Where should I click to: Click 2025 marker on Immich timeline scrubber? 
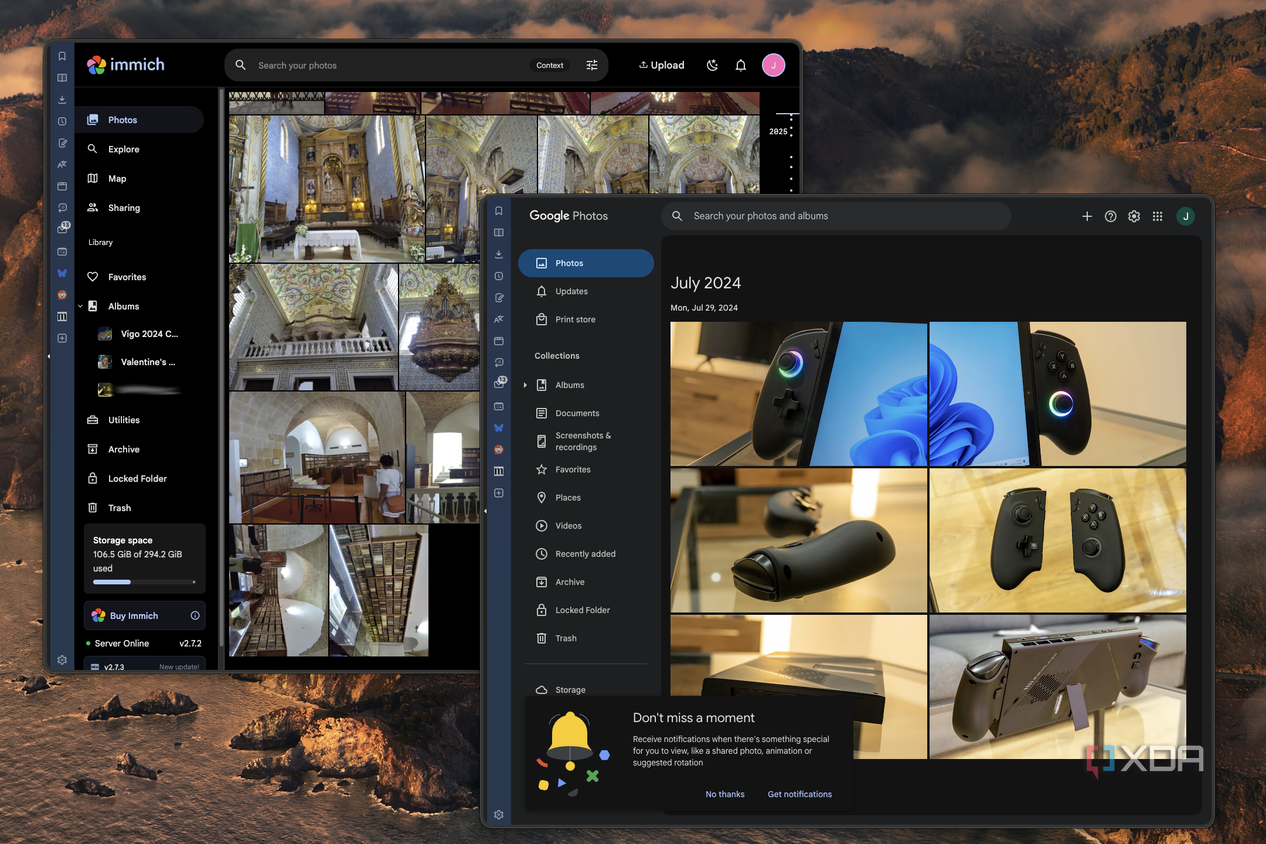(778, 132)
